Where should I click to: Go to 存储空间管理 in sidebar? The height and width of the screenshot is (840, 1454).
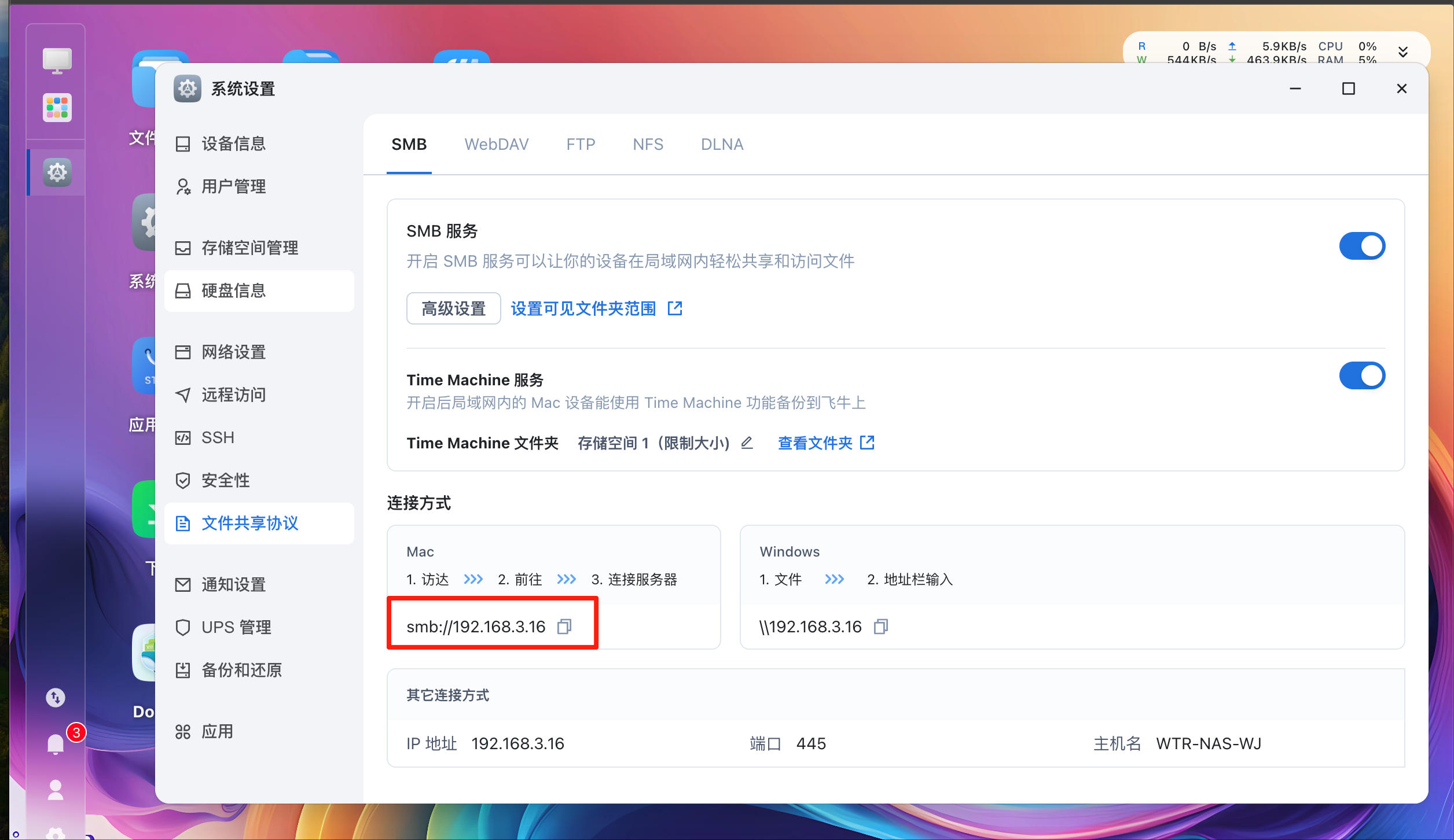[x=249, y=248]
